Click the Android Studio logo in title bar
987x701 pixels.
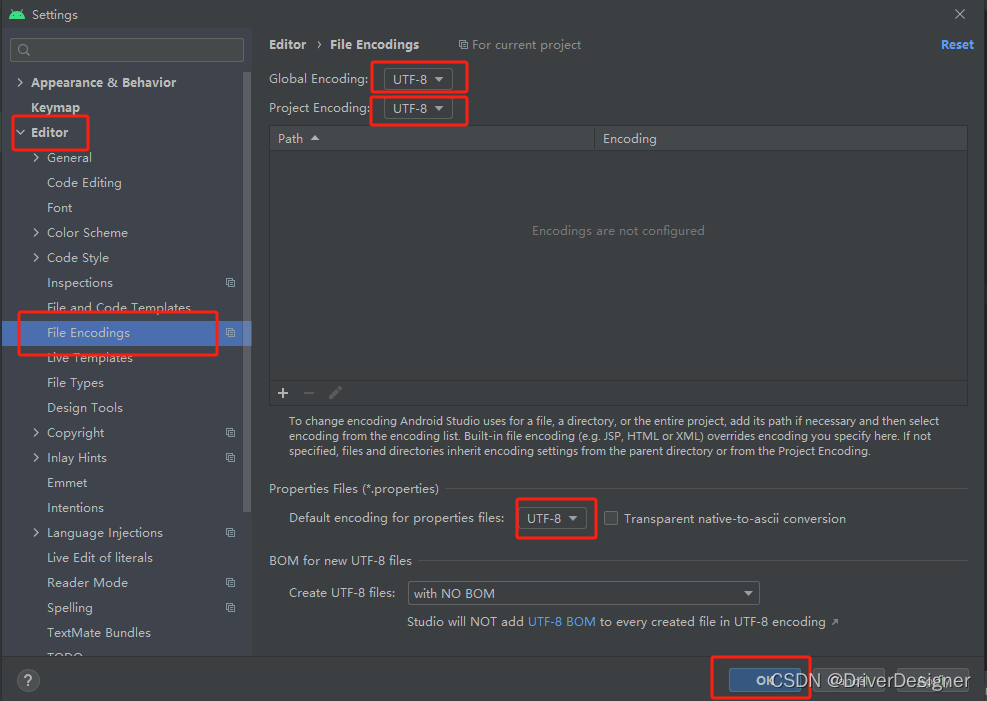(17, 14)
